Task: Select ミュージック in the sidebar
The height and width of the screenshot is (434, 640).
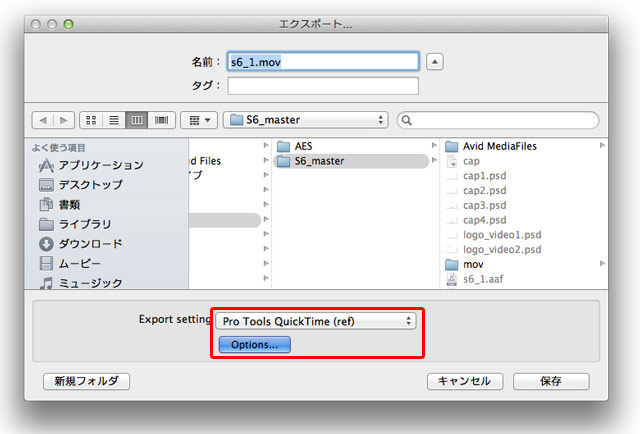Action: [x=80, y=283]
